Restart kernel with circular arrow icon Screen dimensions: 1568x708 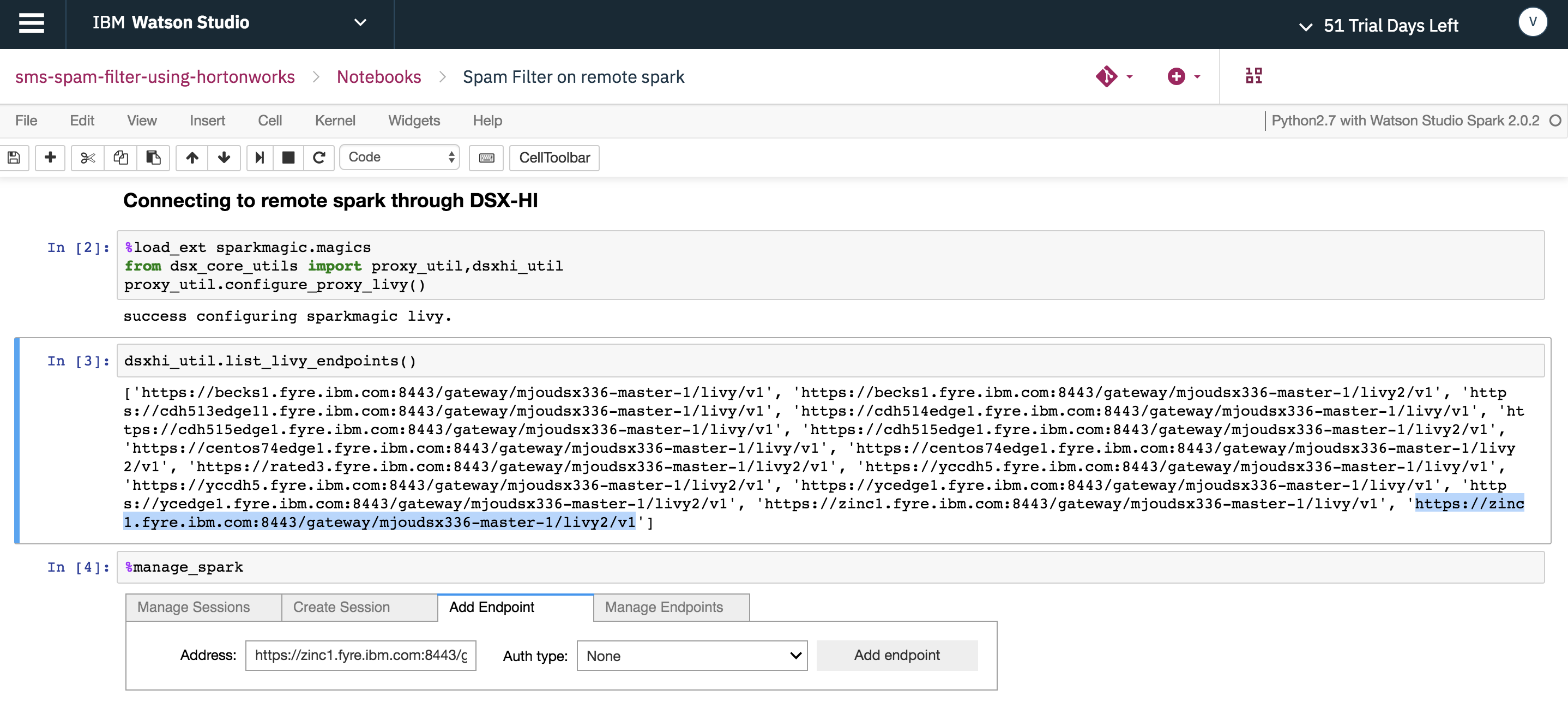[319, 158]
